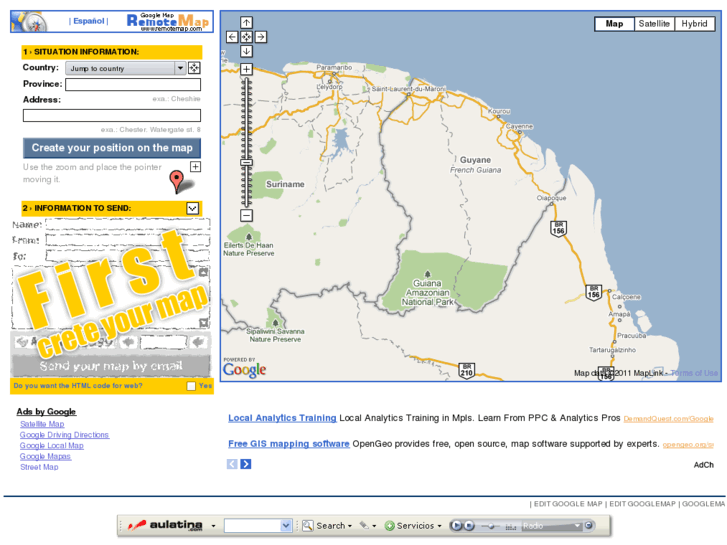Click the round button at radio end
The width and height of the screenshot is (727, 545).
click(589, 526)
